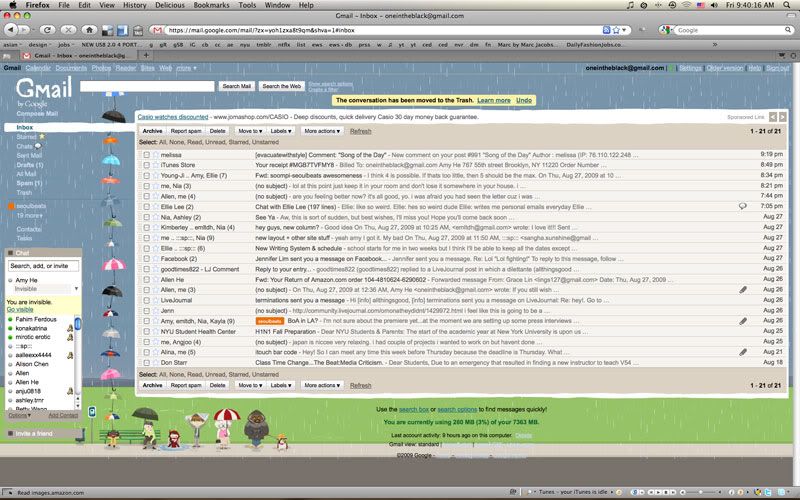Viewport: 800px width, 500px height.
Task: Reload the page with the refresh icon
Action: coord(47,30)
